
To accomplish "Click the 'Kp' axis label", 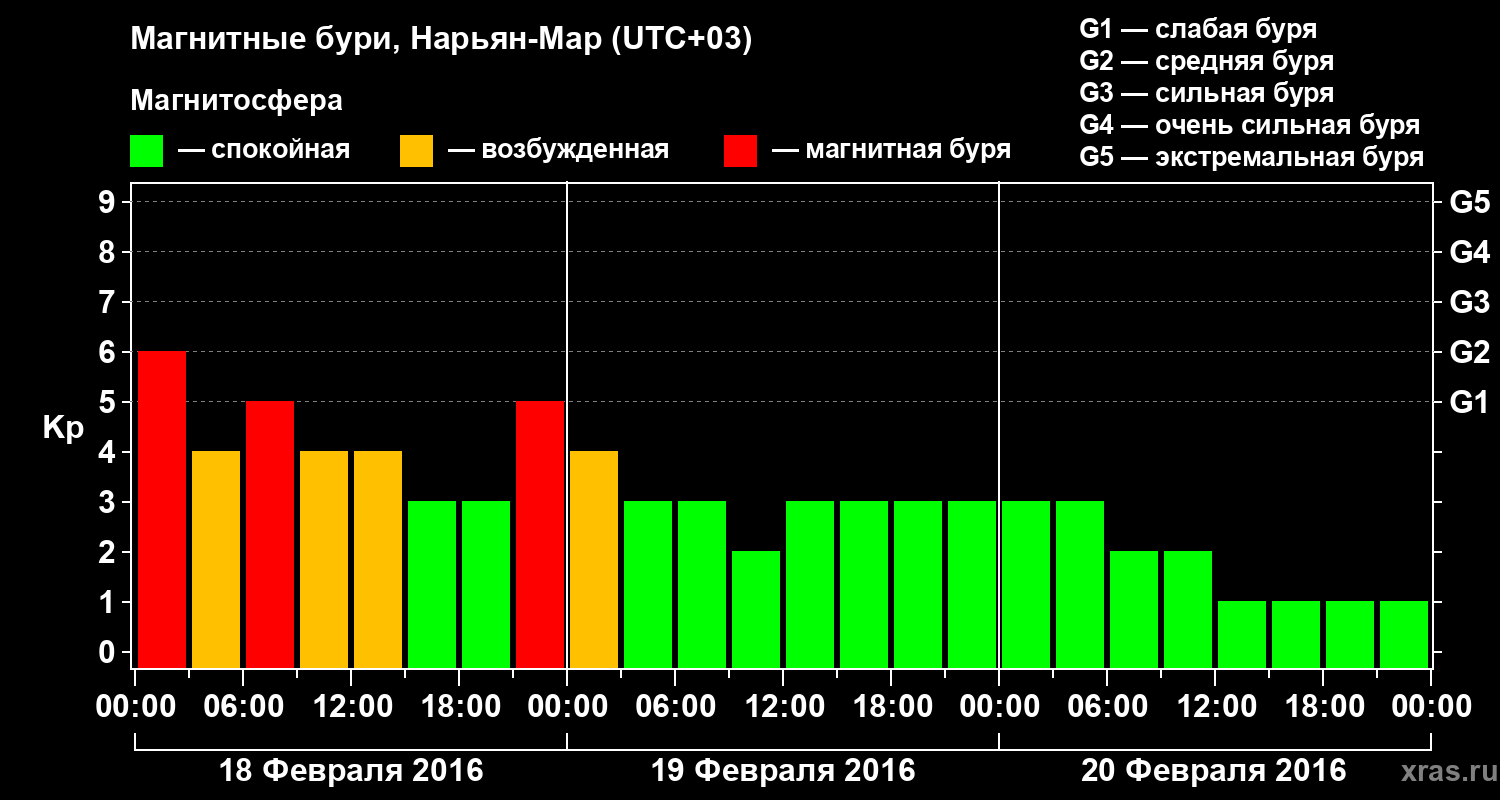I will (63, 429).
